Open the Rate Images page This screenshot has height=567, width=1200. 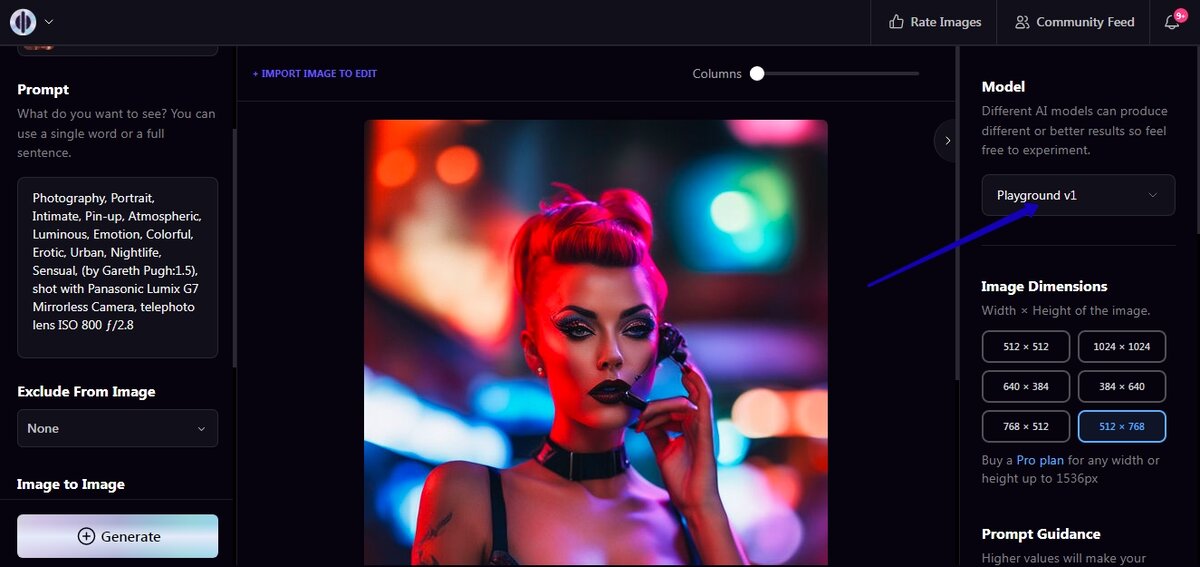[934, 22]
